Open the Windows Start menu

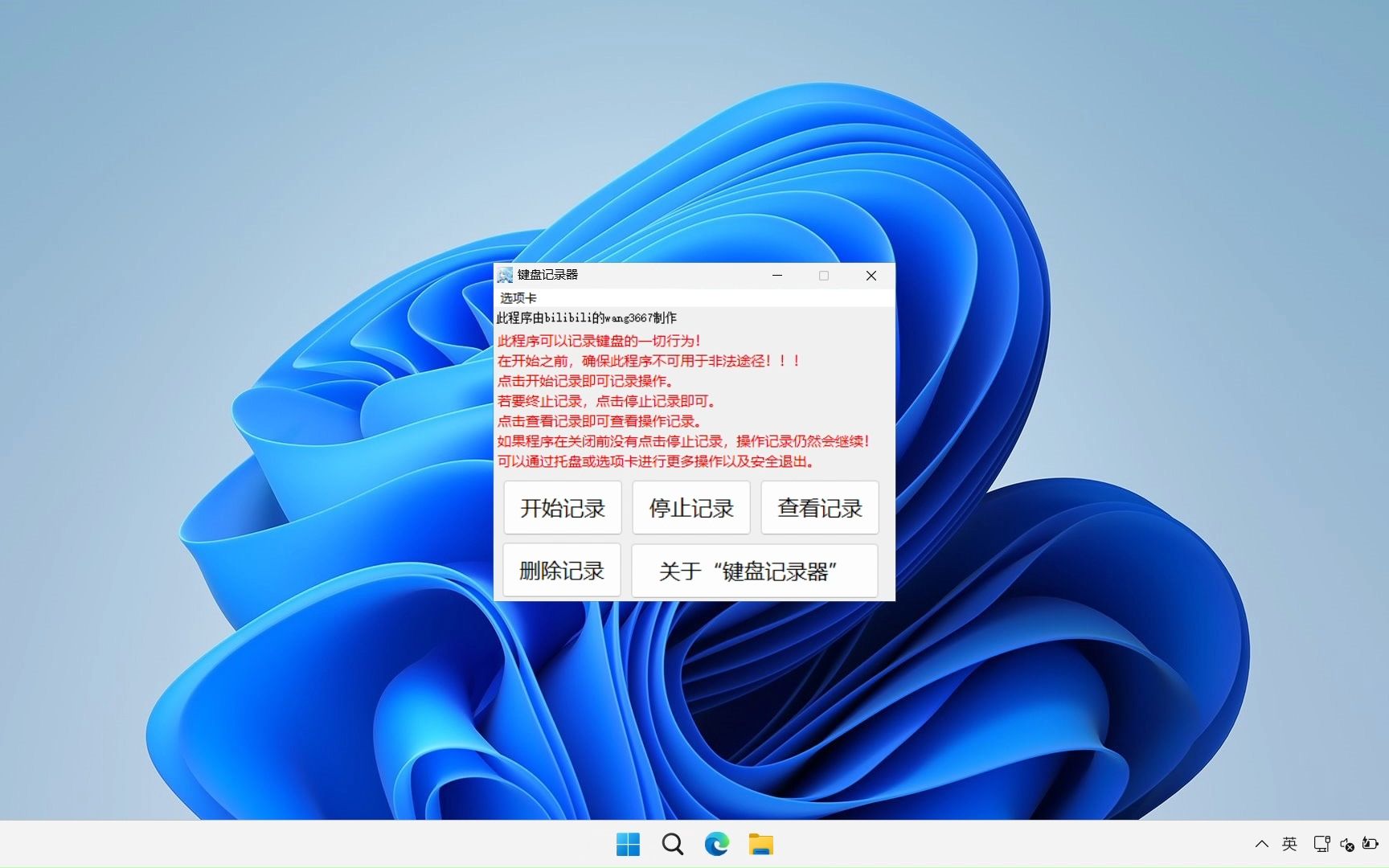628,844
